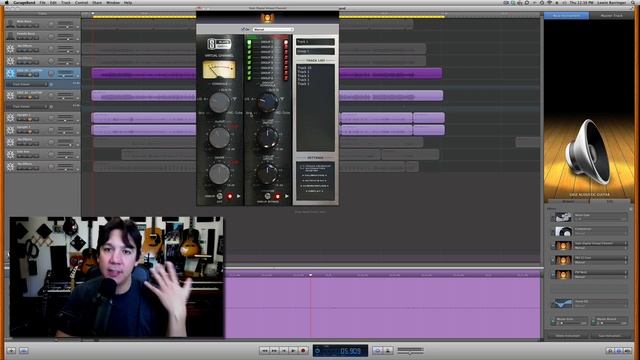Image resolution: width=640 pixels, height=360 pixels.
Task: Click the Play button in the transport bar
Action: 293,350
